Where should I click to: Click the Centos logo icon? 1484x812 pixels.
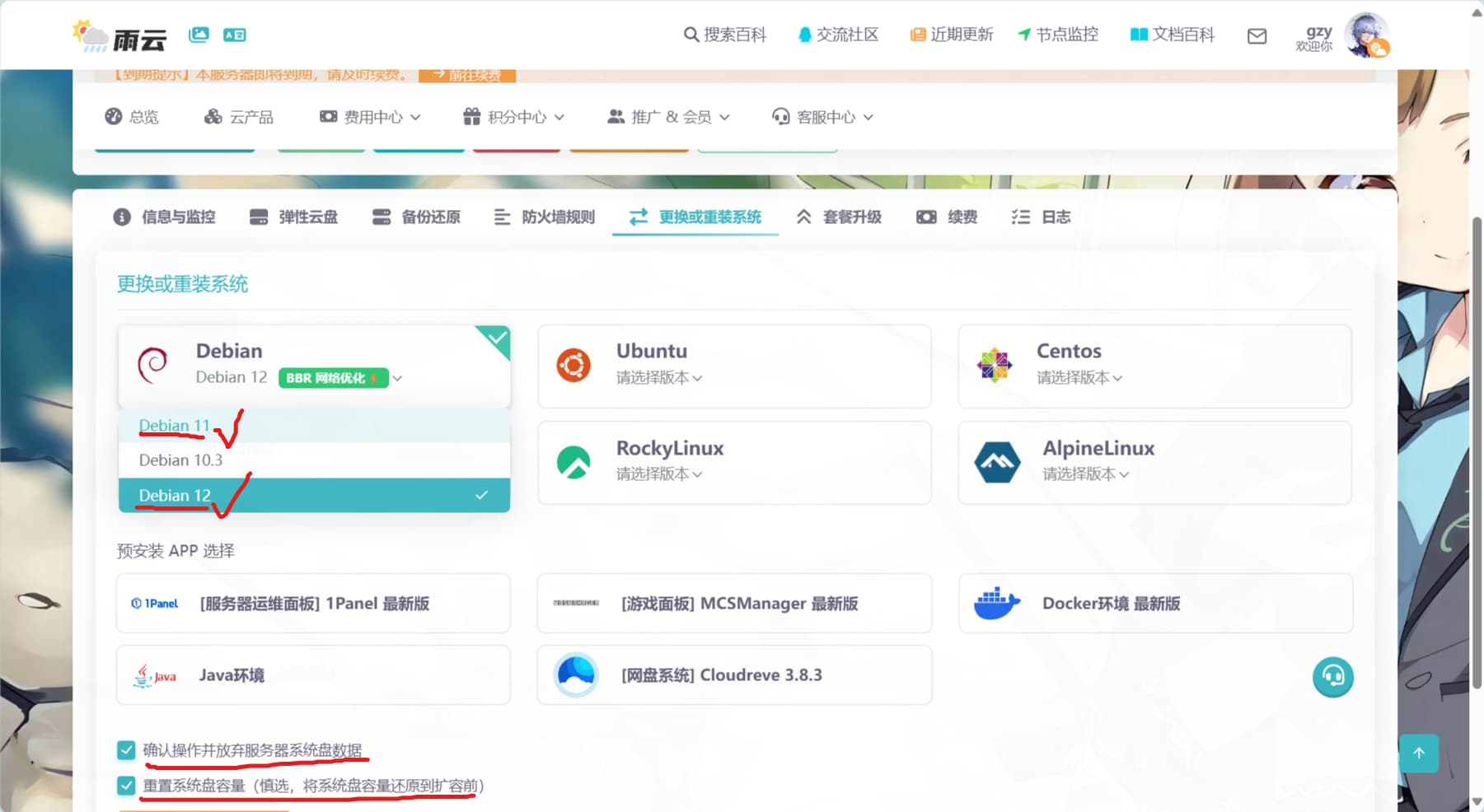coord(995,365)
